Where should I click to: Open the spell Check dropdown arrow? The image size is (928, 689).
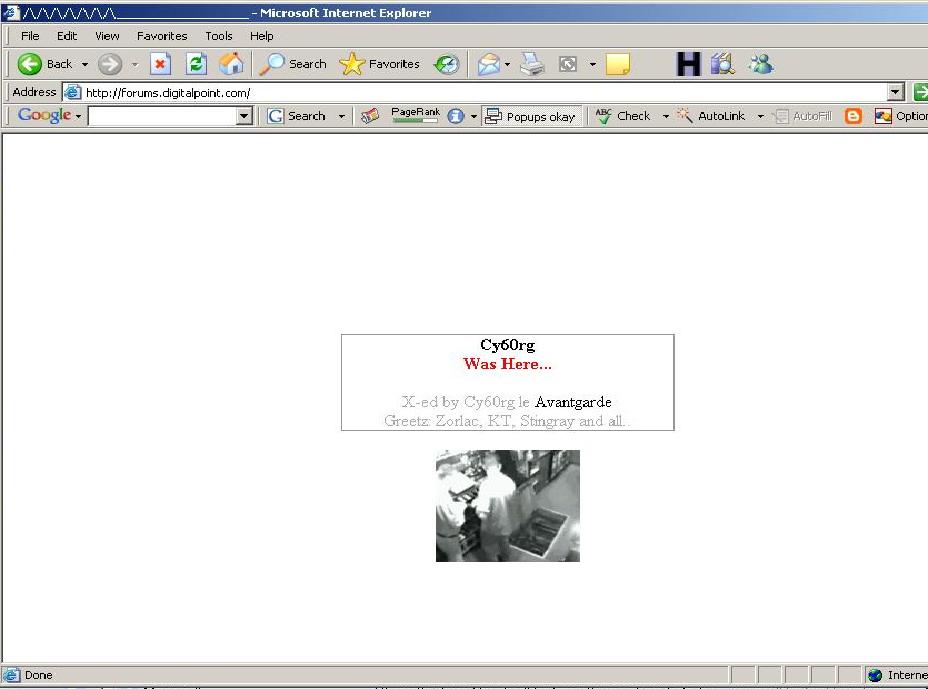tap(665, 116)
